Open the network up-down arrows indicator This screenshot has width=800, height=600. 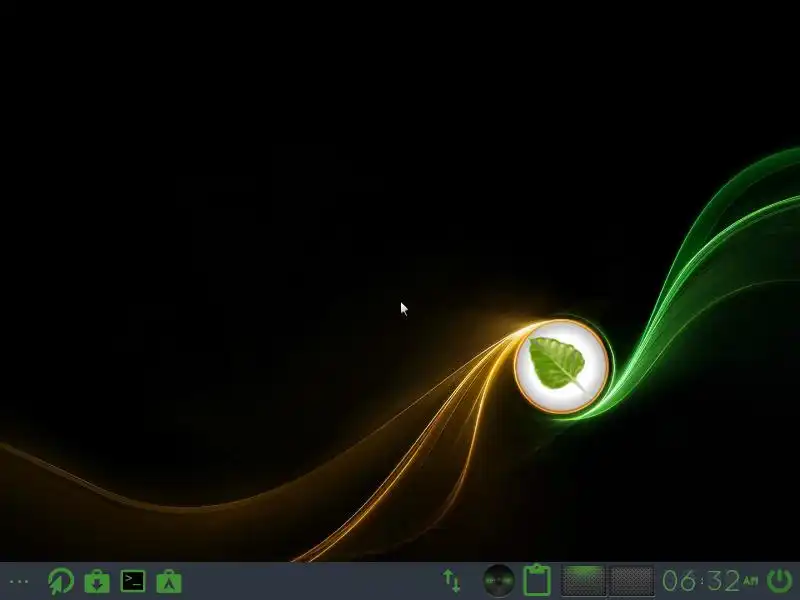[x=452, y=581]
